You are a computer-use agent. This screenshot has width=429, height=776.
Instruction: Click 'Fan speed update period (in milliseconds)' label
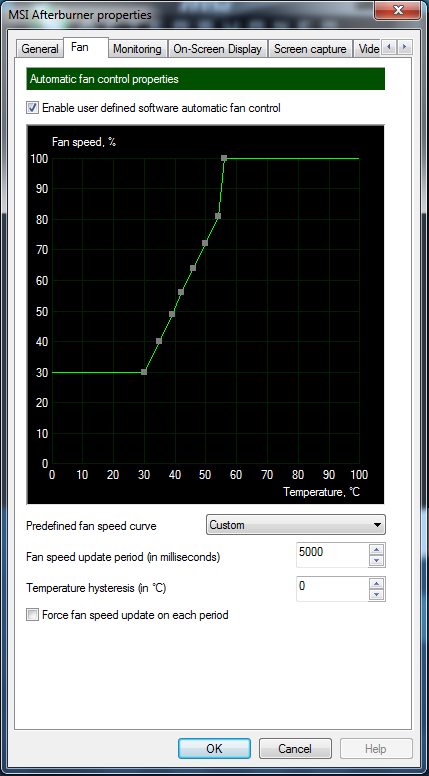[123, 557]
